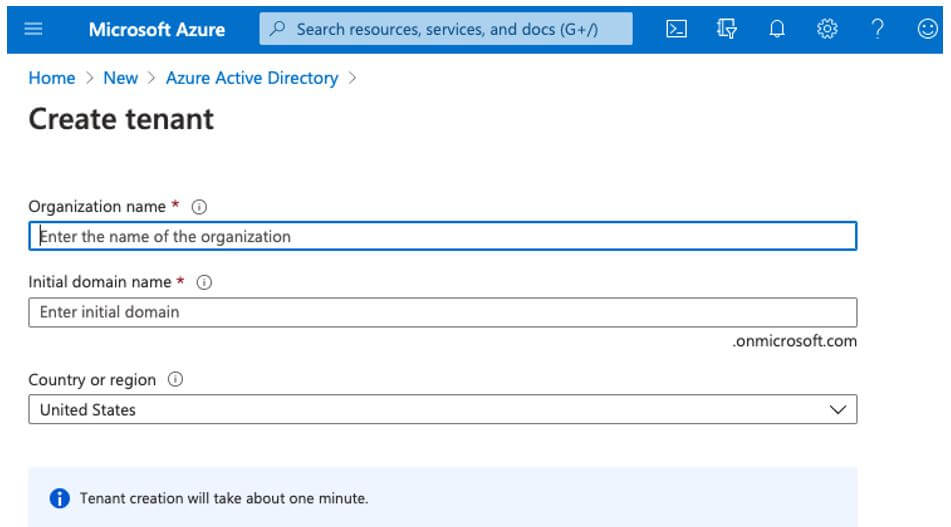Go to Microsoft Azure portal home logo
This screenshot has height=527, width=951.
point(156,29)
